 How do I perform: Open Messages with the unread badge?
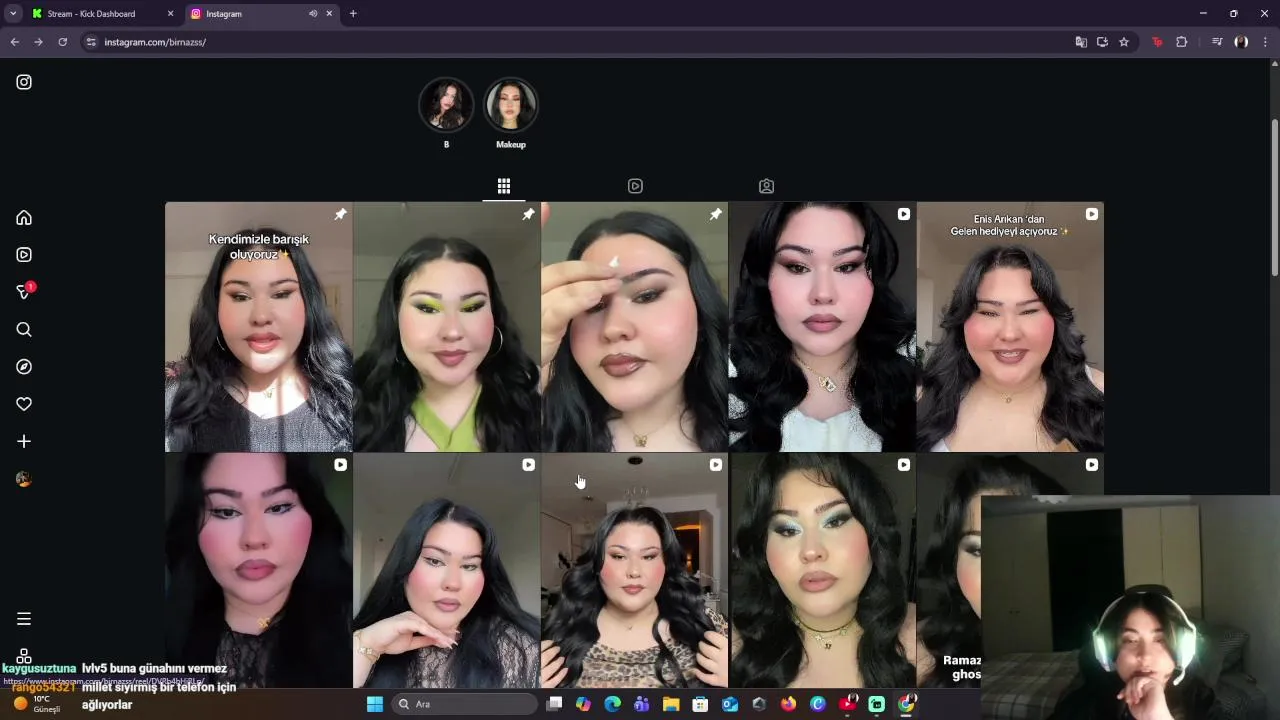point(24,292)
